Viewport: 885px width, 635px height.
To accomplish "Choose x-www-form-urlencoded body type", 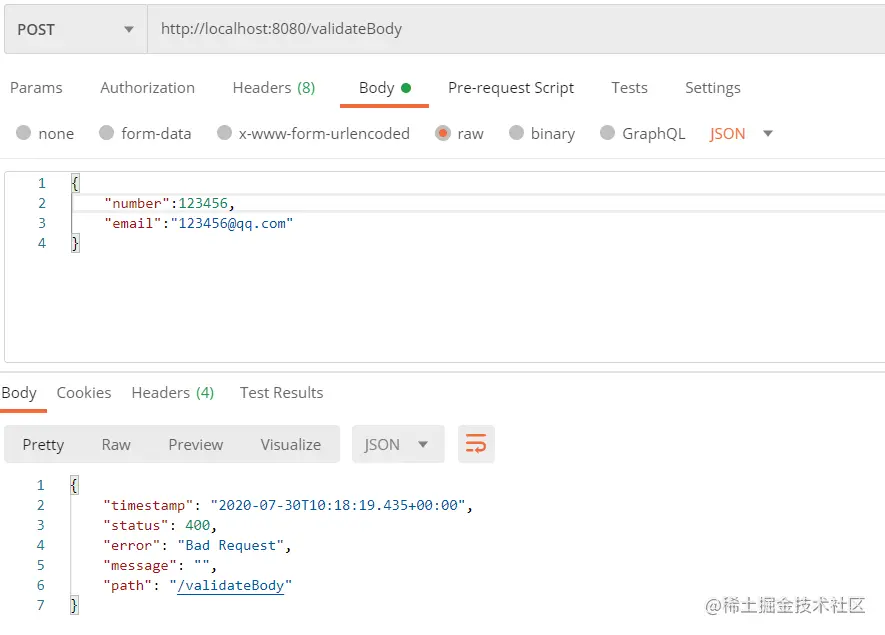I will [x=225, y=133].
